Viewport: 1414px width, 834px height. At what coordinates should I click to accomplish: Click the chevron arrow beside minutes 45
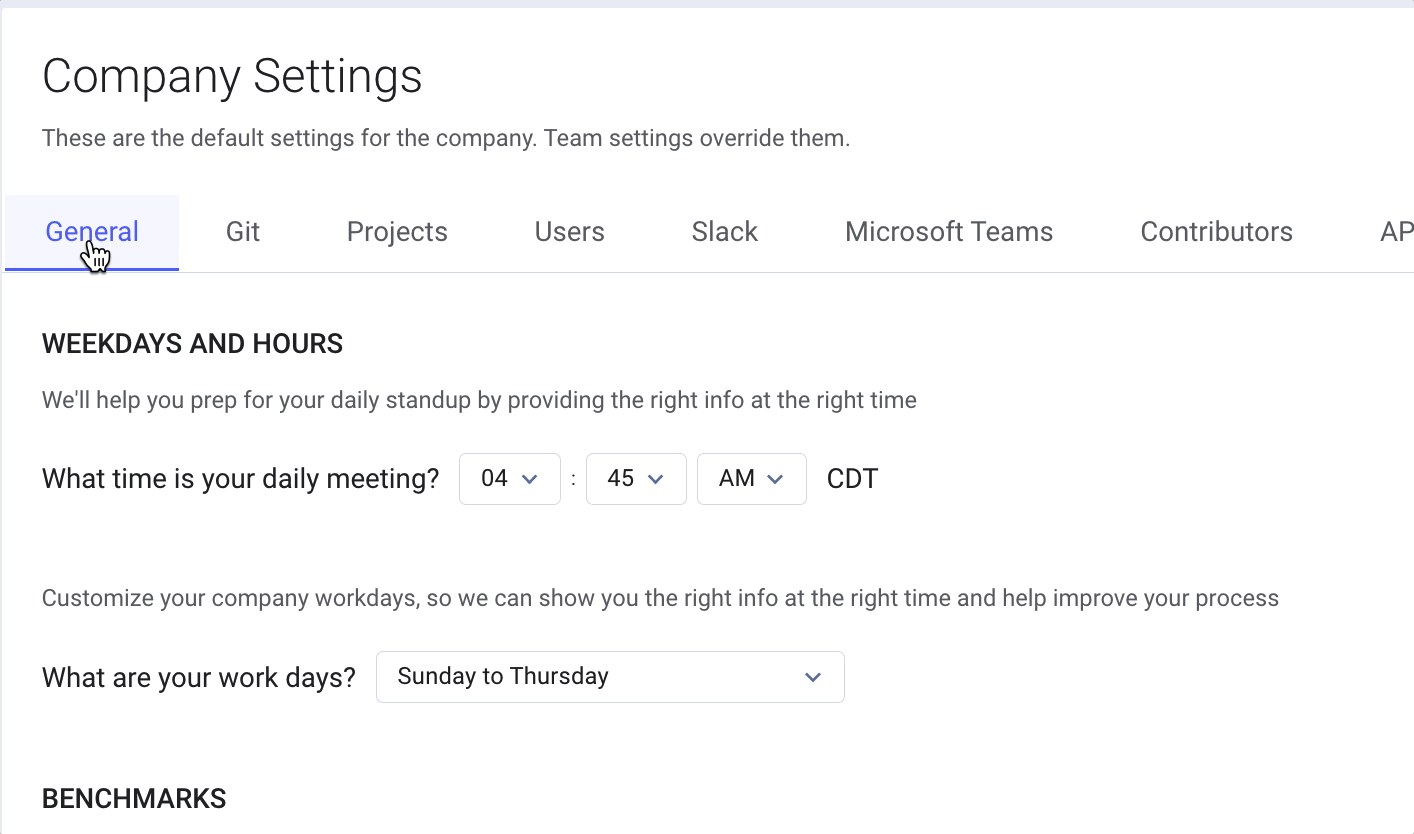(x=656, y=479)
